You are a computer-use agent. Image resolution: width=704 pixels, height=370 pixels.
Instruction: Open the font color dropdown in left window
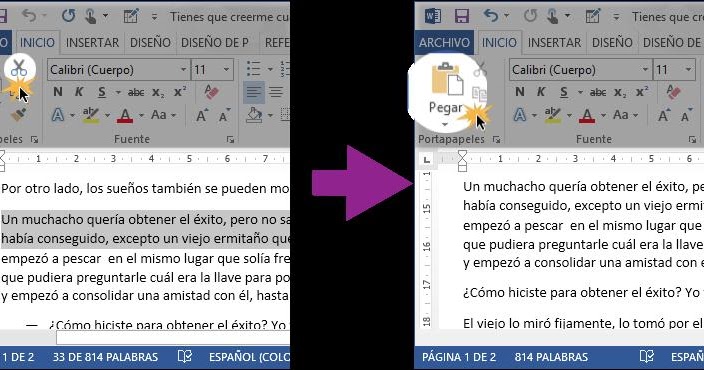click(141, 116)
